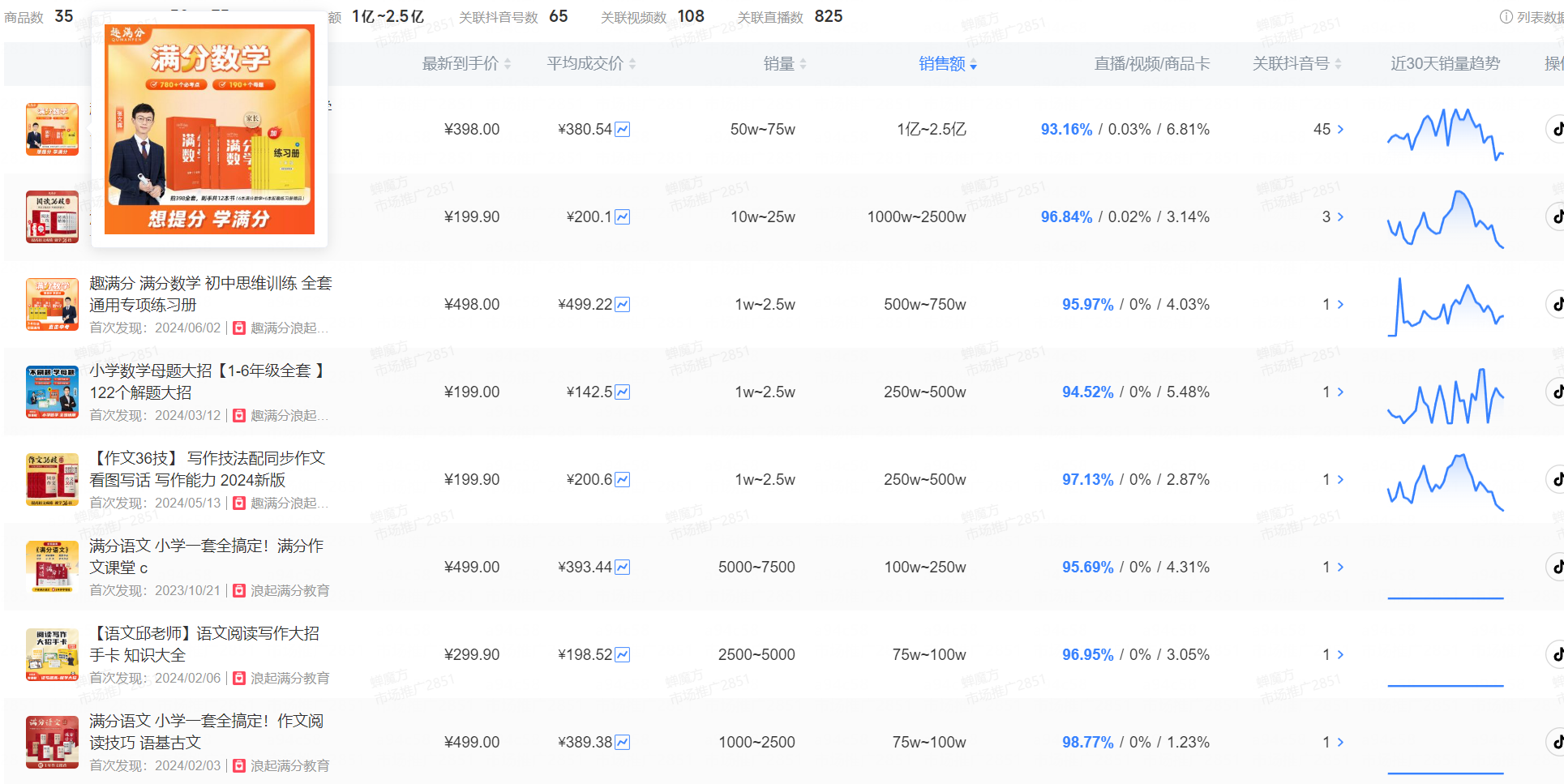Screen dimensions: 1564x784
Task: Expand associated accounts showing 3
Action: [x=1340, y=217]
